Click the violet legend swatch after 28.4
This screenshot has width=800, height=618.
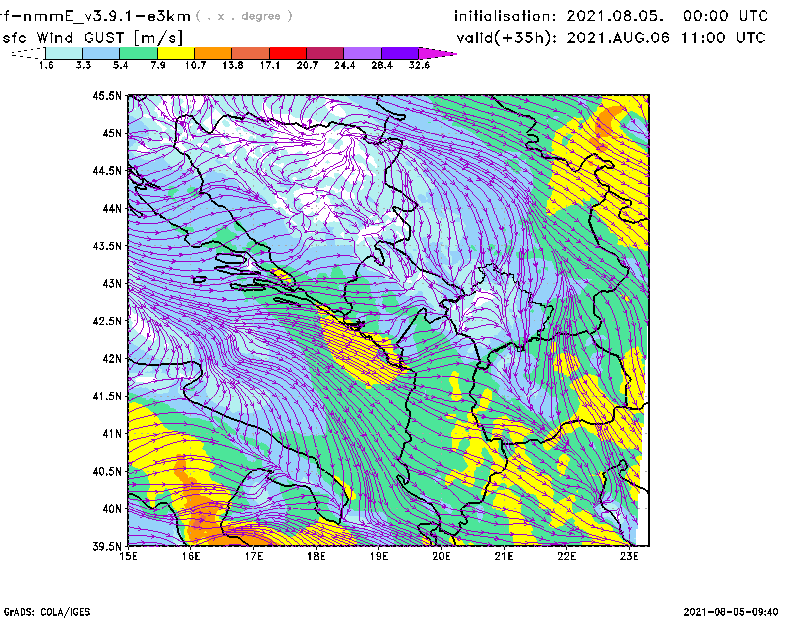(400, 53)
